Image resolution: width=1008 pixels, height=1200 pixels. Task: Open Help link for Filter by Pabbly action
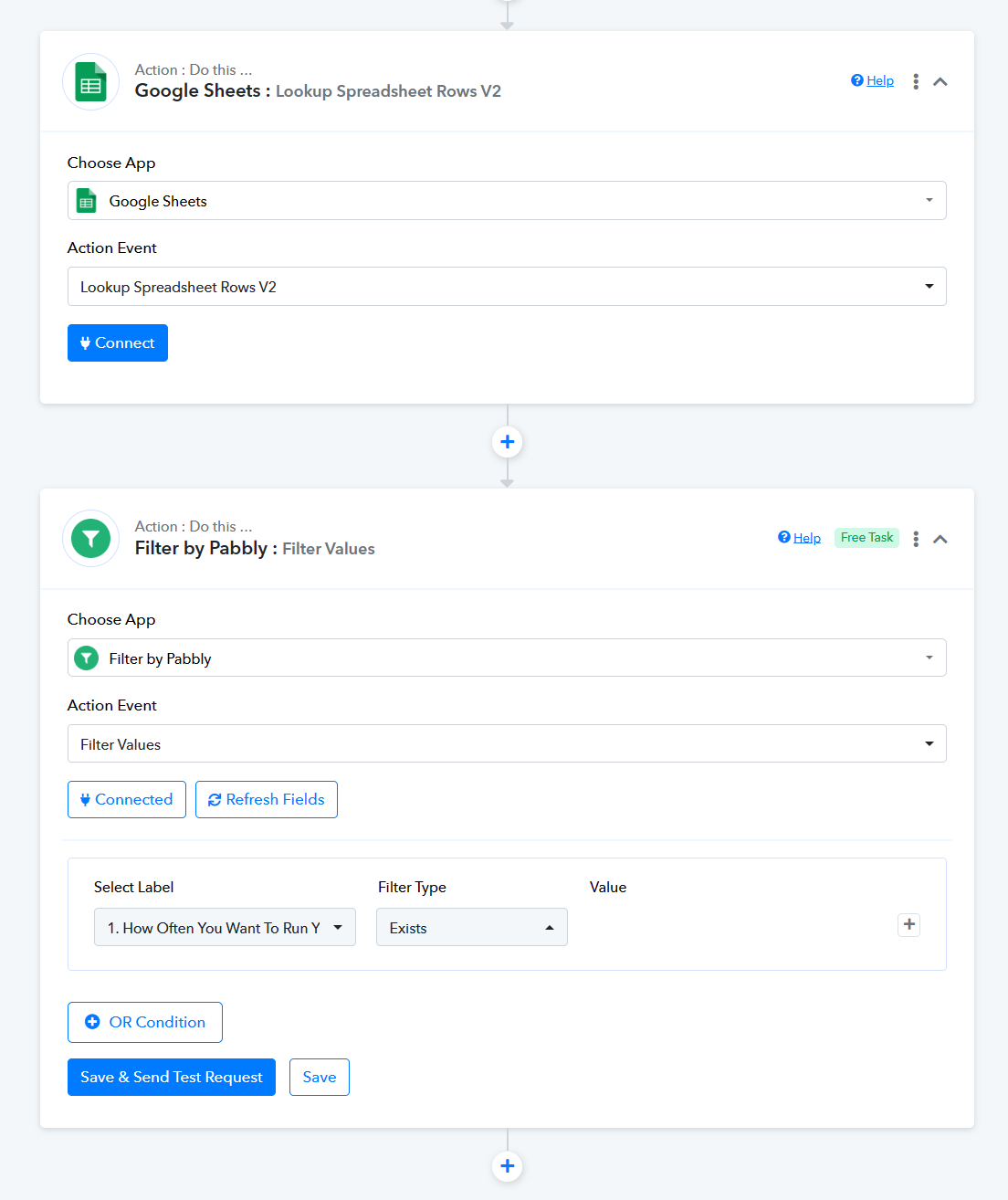(x=807, y=538)
